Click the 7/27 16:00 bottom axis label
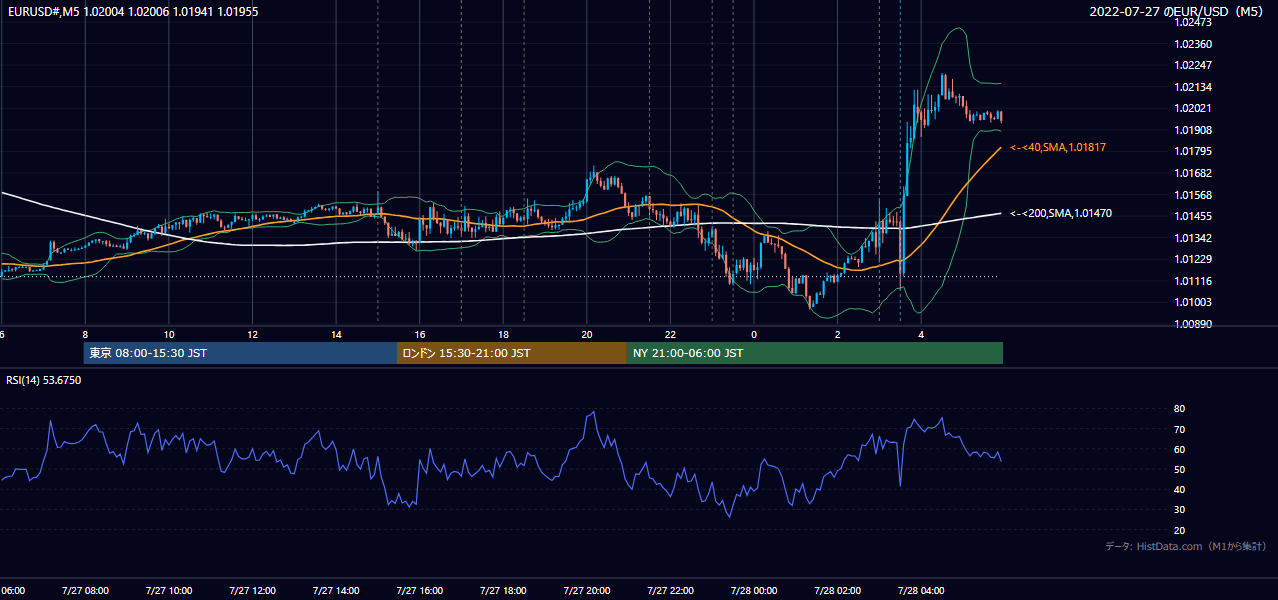The width and height of the screenshot is (1278, 600). pos(420,590)
